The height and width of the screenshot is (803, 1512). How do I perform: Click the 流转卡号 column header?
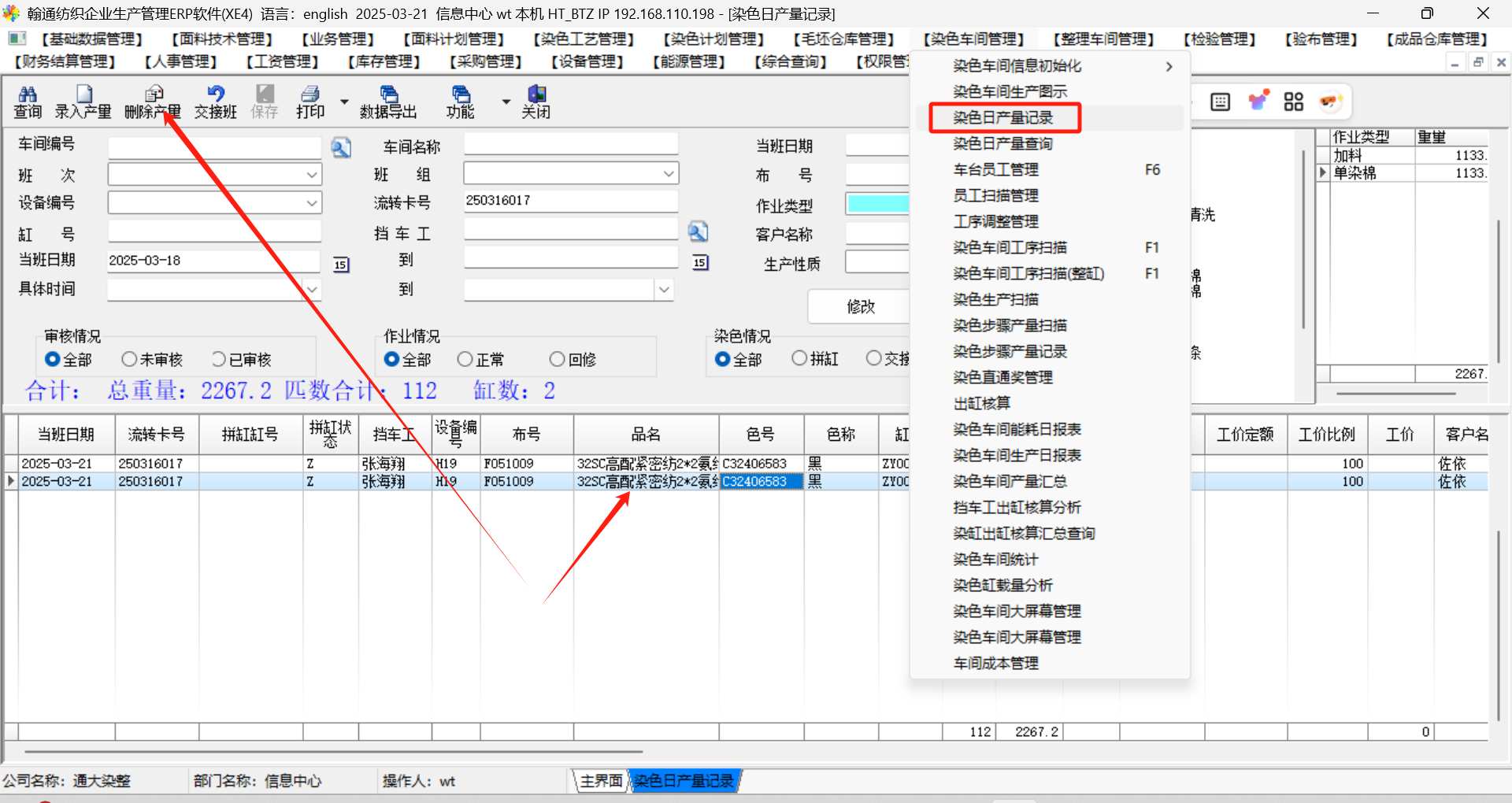click(157, 435)
